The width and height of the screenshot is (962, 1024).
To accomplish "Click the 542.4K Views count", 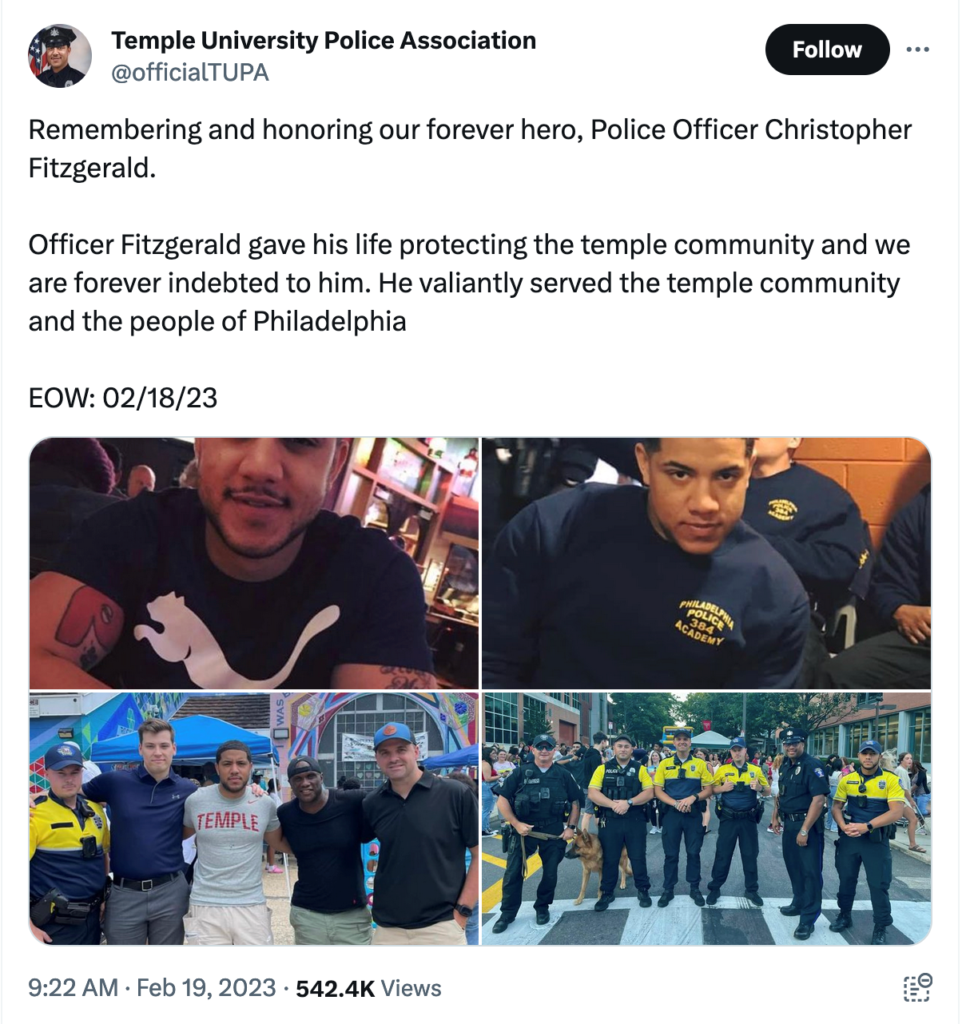I will tap(368, 989).
